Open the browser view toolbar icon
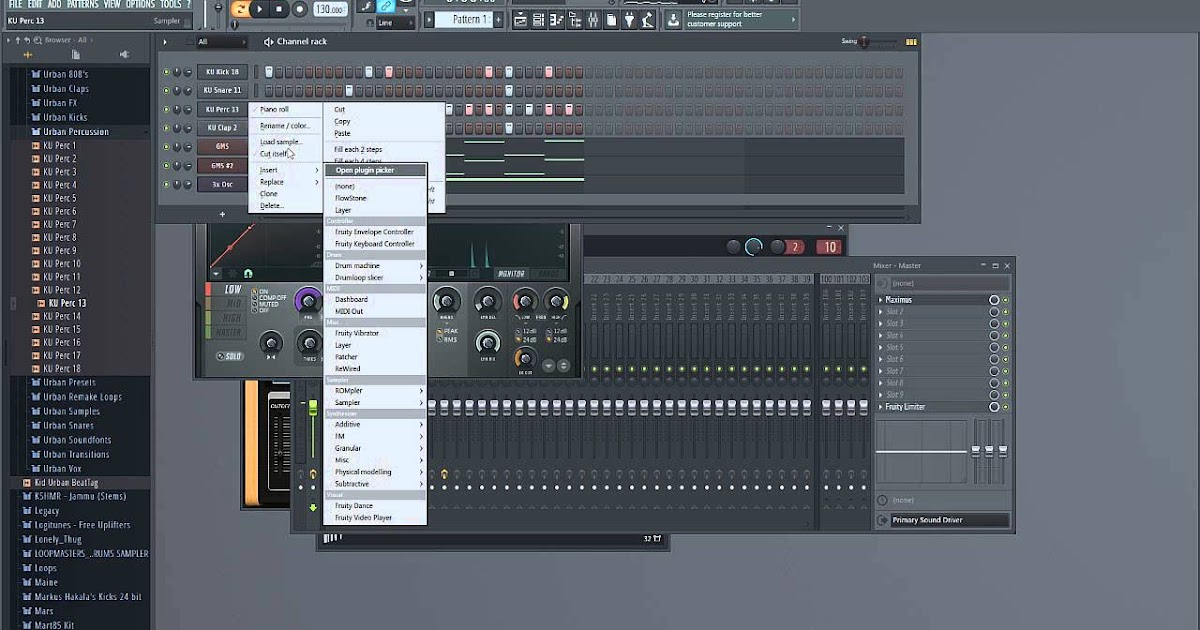This screenshot has height=630, width=1200. pyautogui.click(x=573, y=20)
